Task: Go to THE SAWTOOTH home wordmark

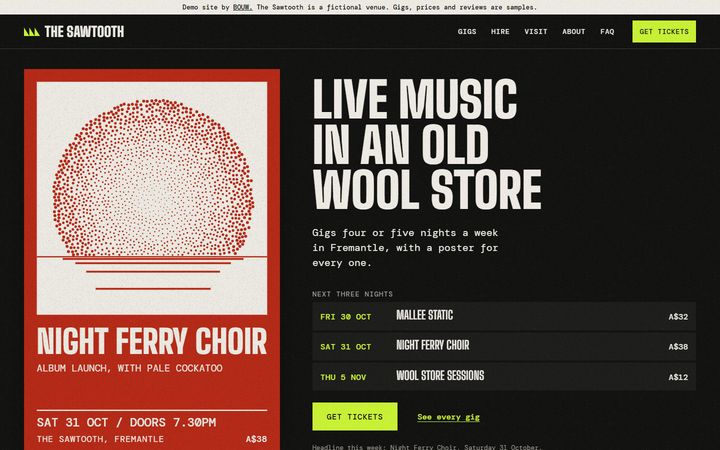Action: [84, 32]
